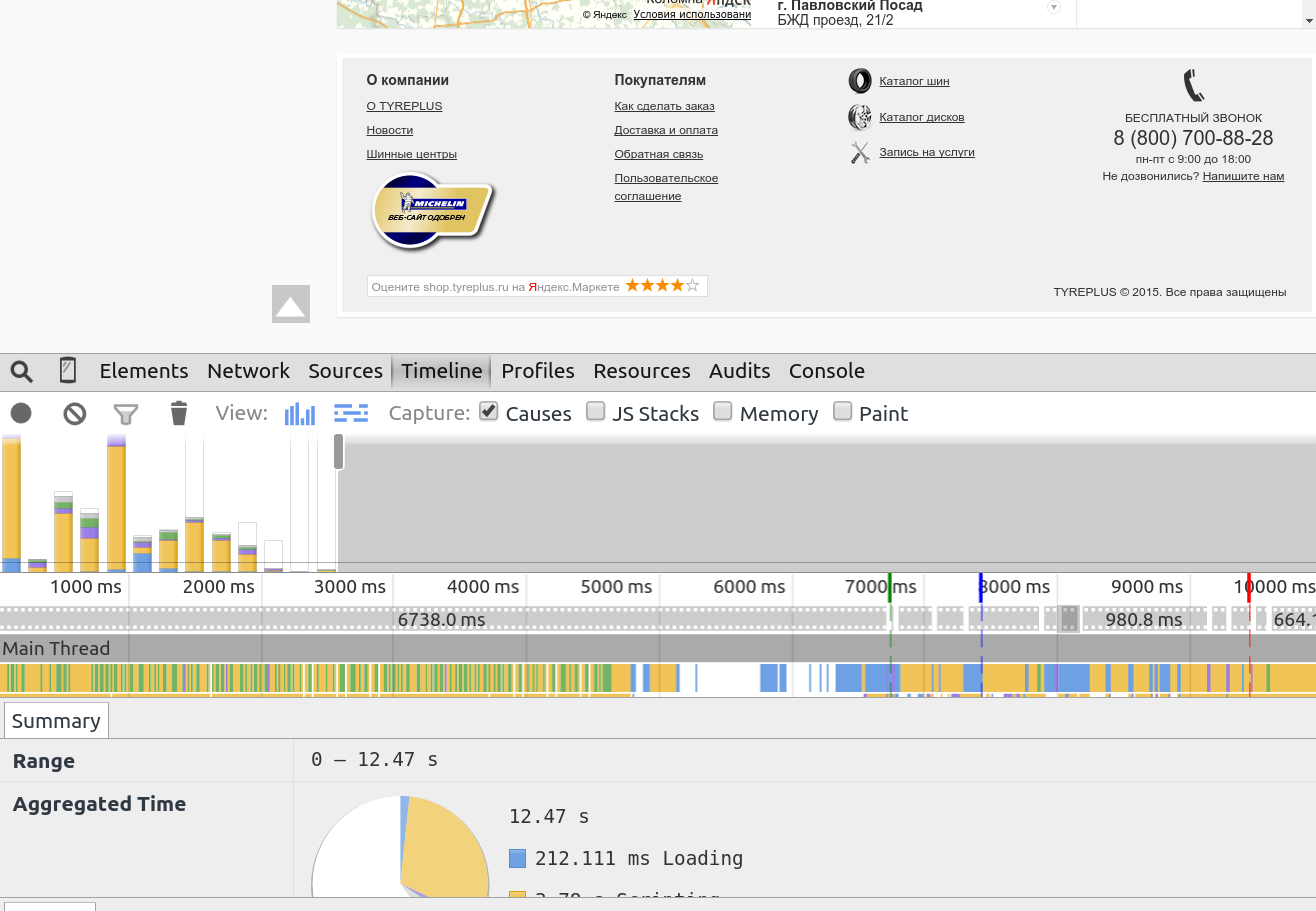1316x911 pixels.
Task: Select the 6738.0 ms frame bar
Action: click(444, 619)
